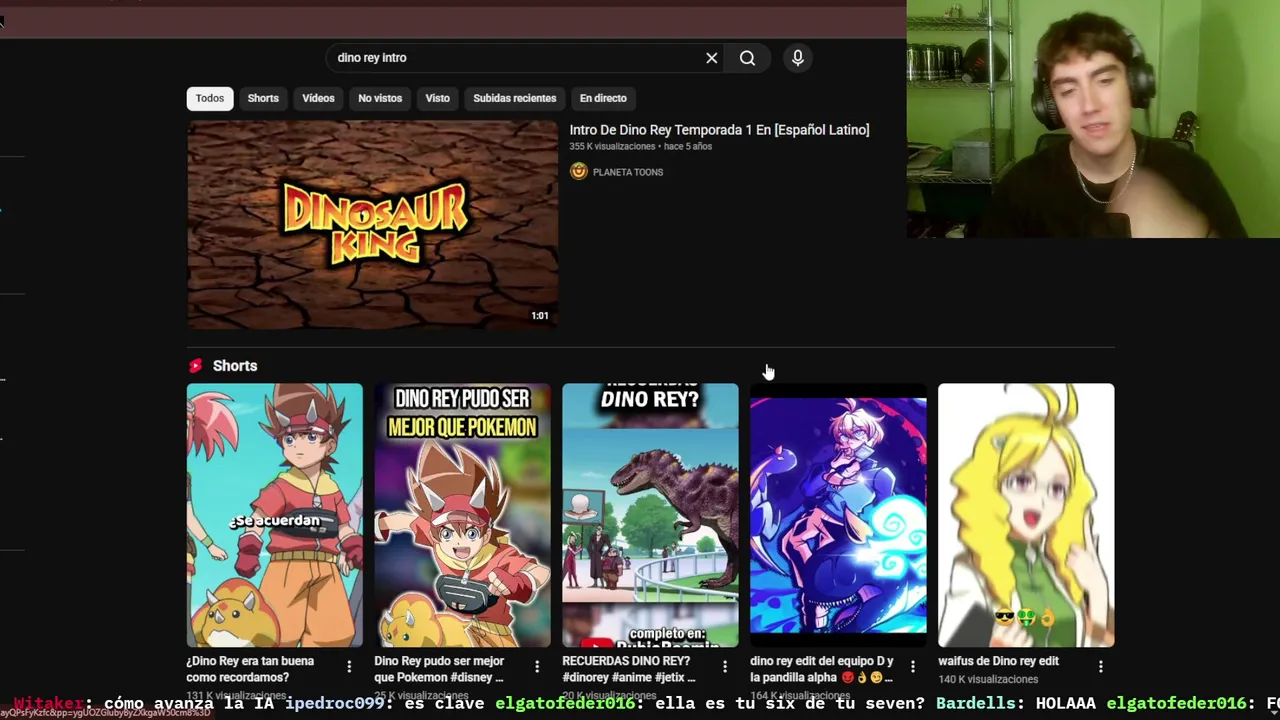
Task: Click the '355 K visualizaciones' text
Action: point(613,146)
